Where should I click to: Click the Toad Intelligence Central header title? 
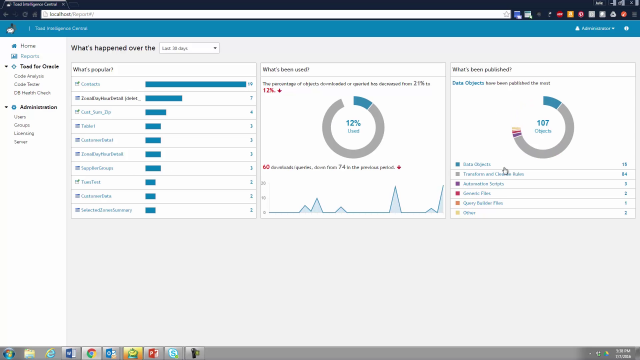point(61,29)
